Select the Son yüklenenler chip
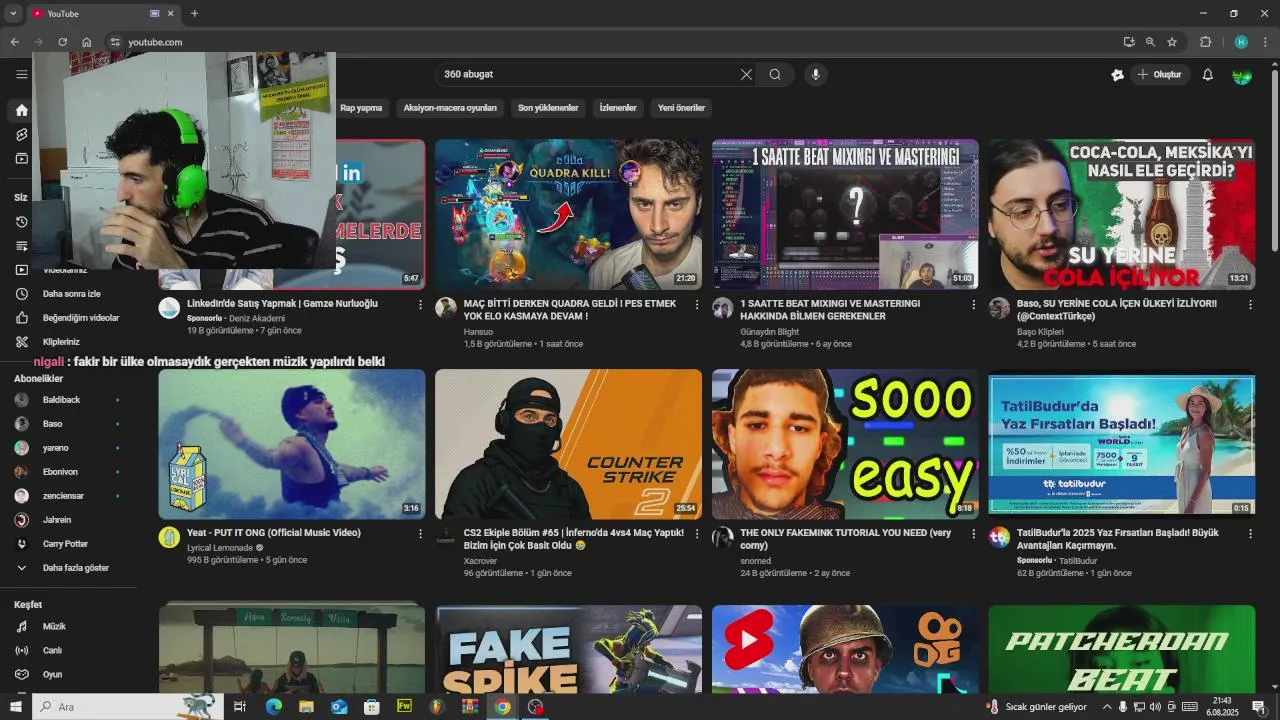 pos(548,108)
